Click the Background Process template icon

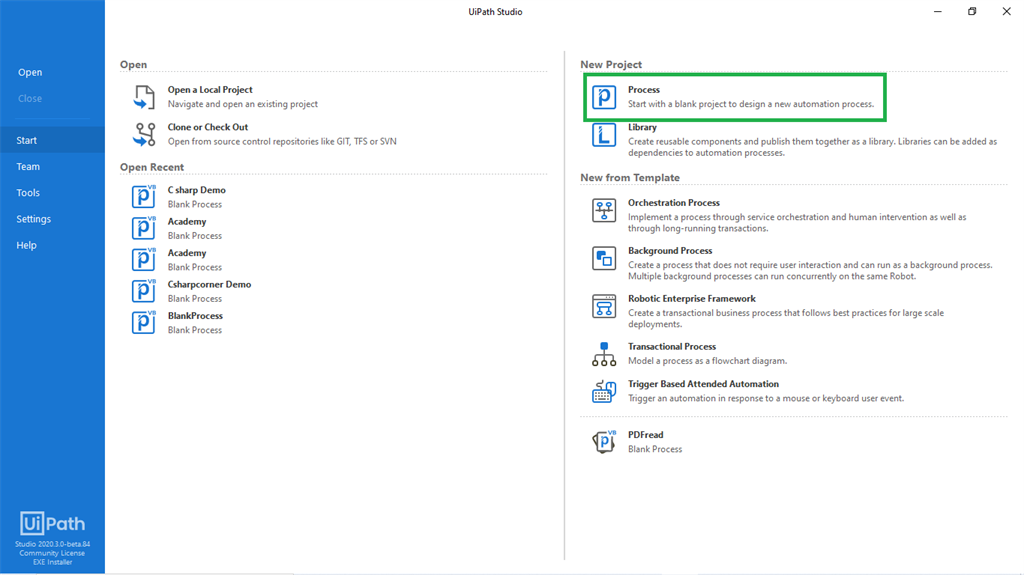click(x=603, y=258)
